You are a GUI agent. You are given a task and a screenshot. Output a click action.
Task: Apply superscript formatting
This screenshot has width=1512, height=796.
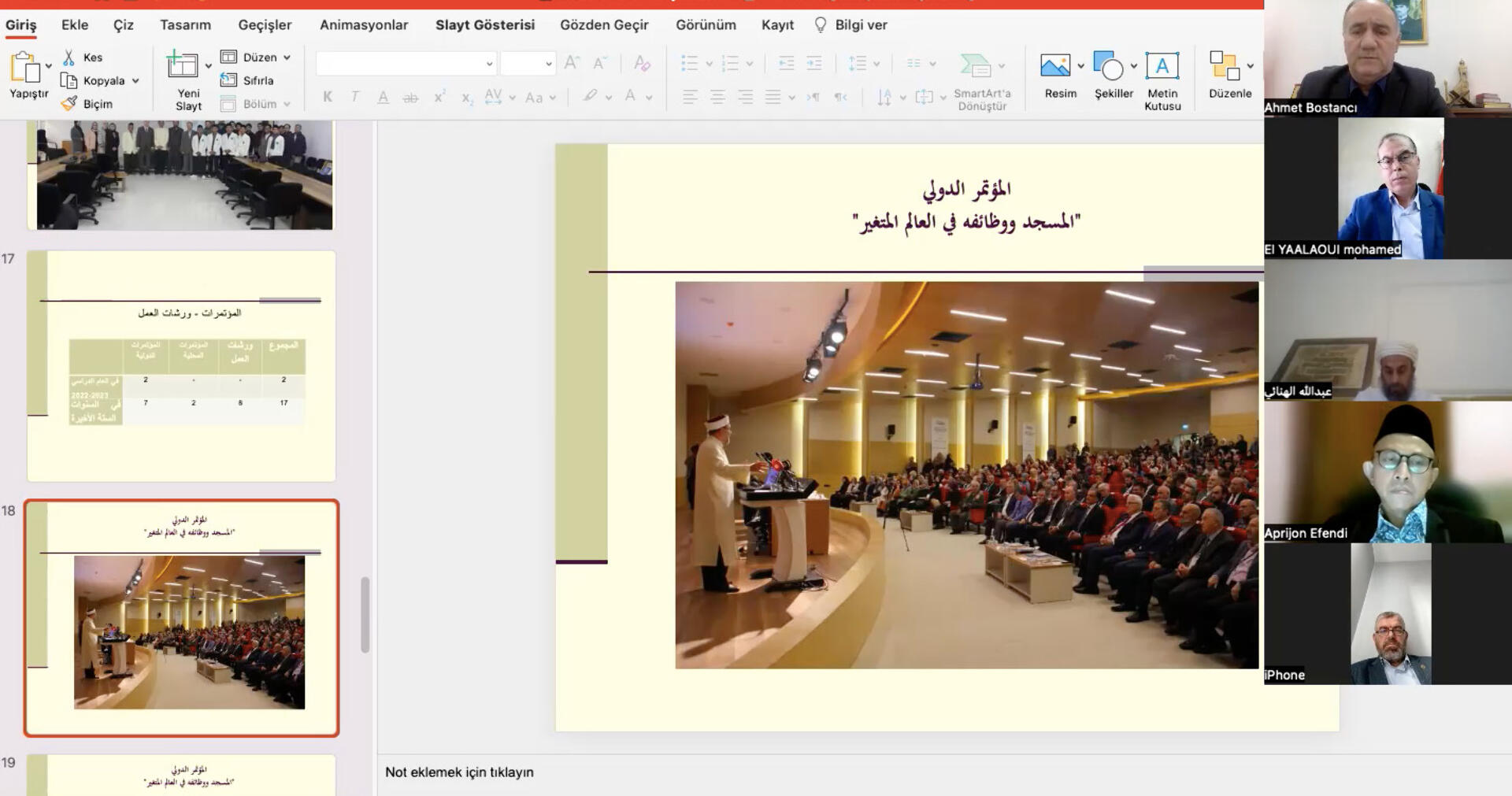439,97
